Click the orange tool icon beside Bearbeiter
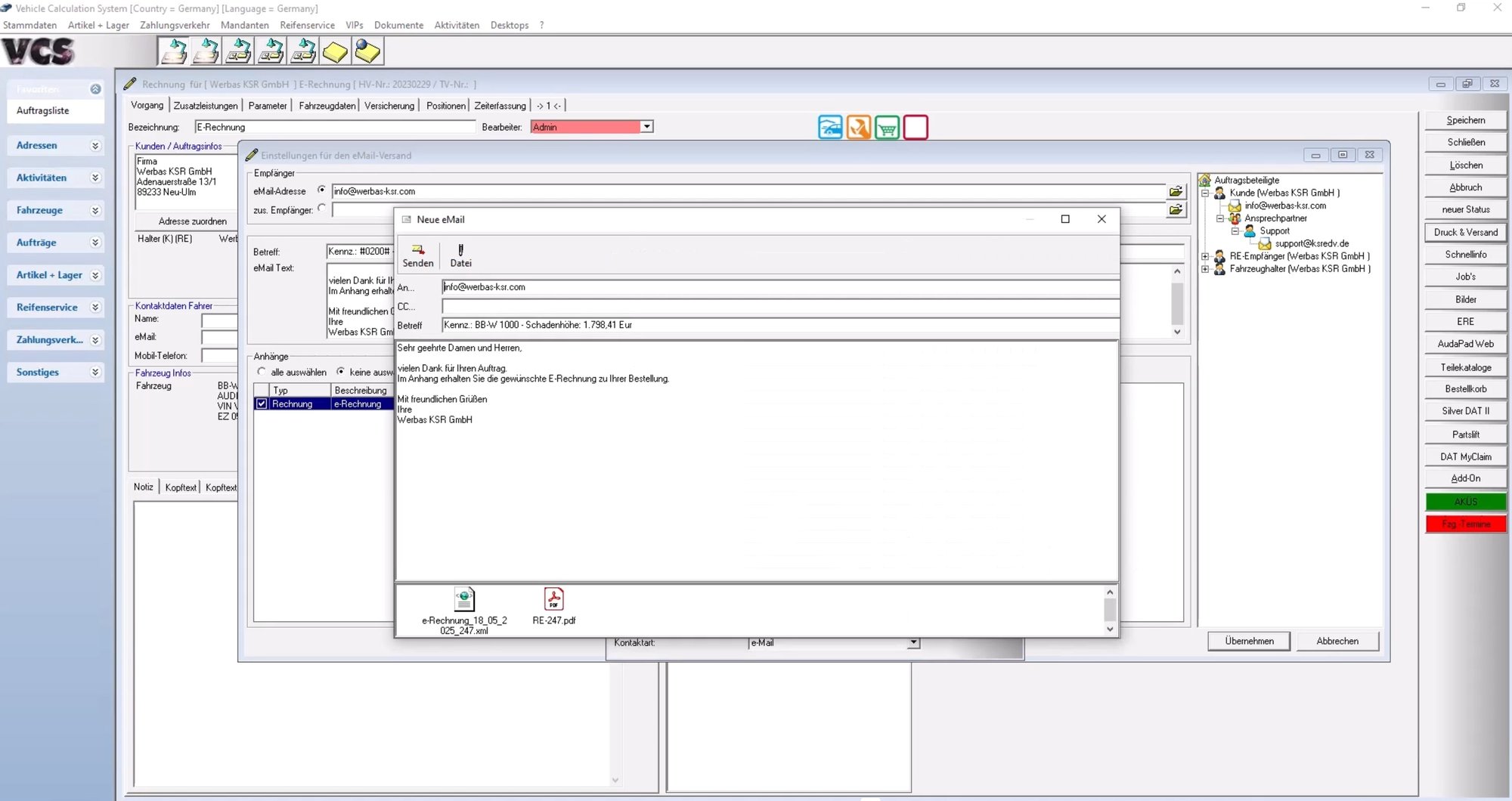 pyautogui.click(x=859, y=128)
